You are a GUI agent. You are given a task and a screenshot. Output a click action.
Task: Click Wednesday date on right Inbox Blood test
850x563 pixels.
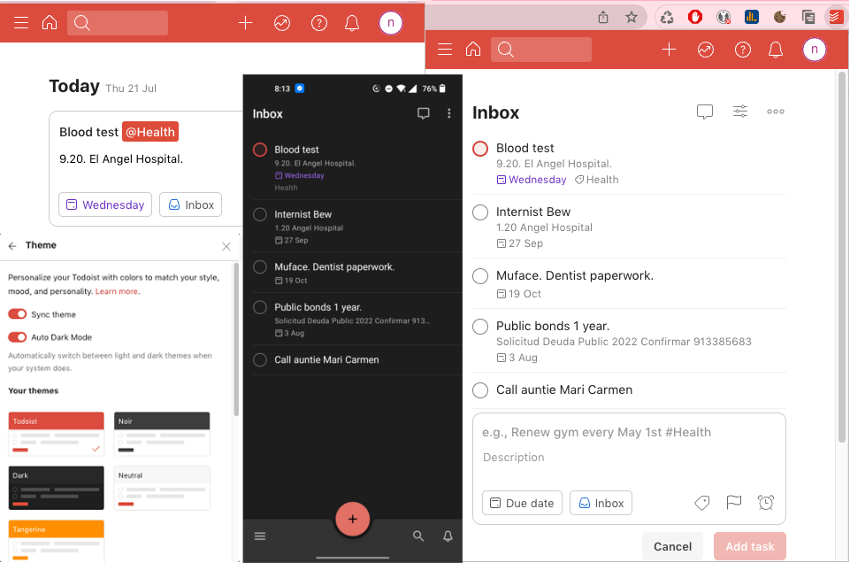pyautogui.click(x=532, y=180)
